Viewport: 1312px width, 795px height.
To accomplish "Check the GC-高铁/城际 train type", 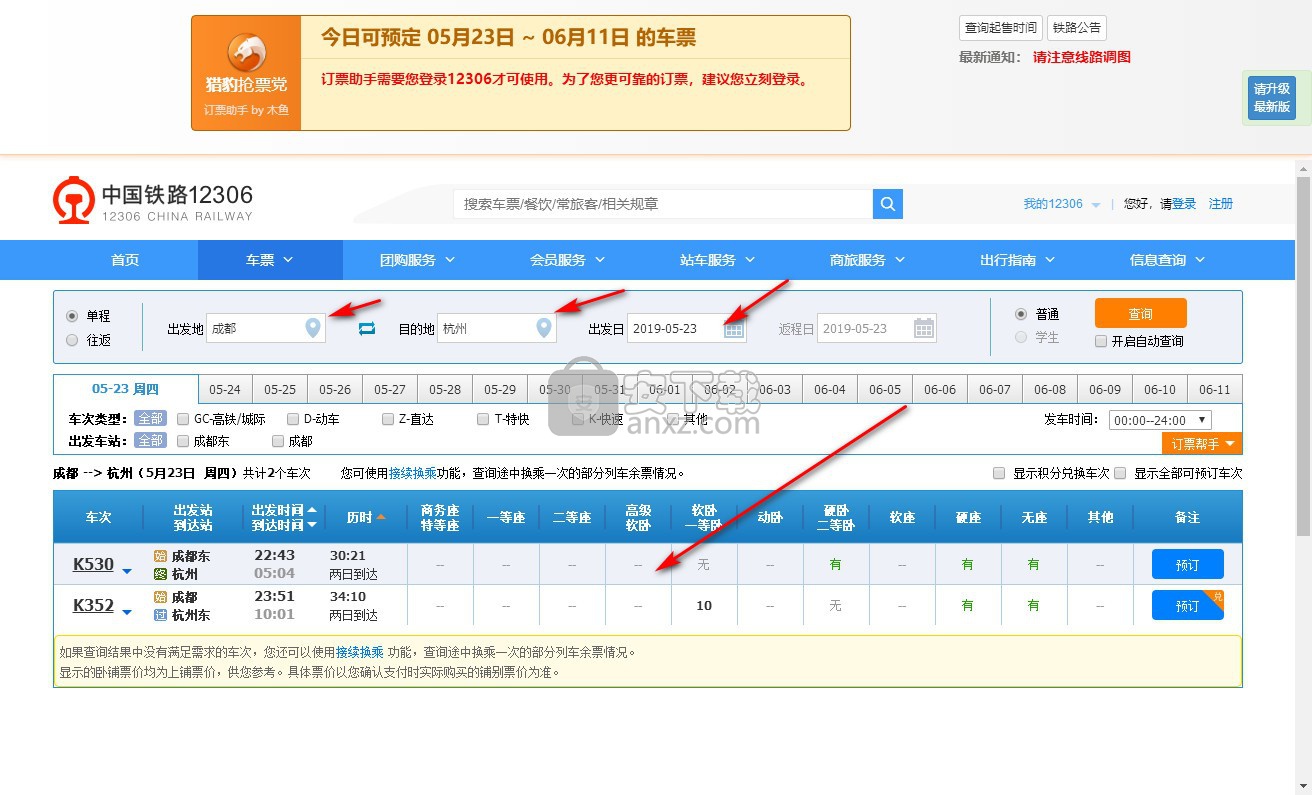I will pyautogui.click(x=183, y=419).
